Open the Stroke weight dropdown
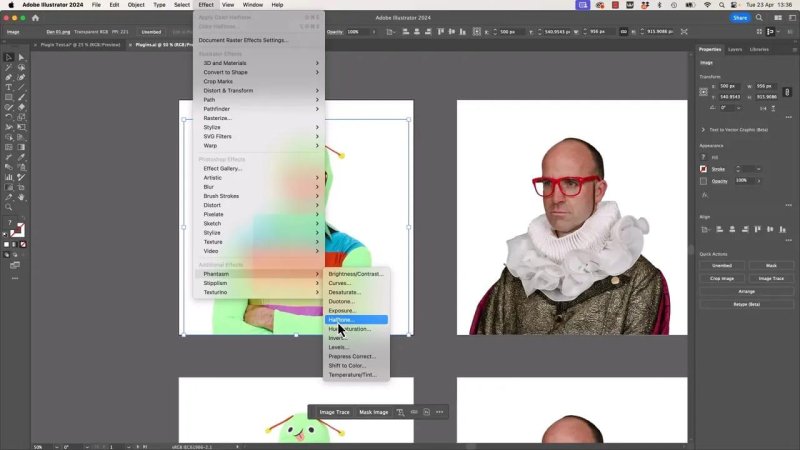800x450 pixels. click(759, 169)
